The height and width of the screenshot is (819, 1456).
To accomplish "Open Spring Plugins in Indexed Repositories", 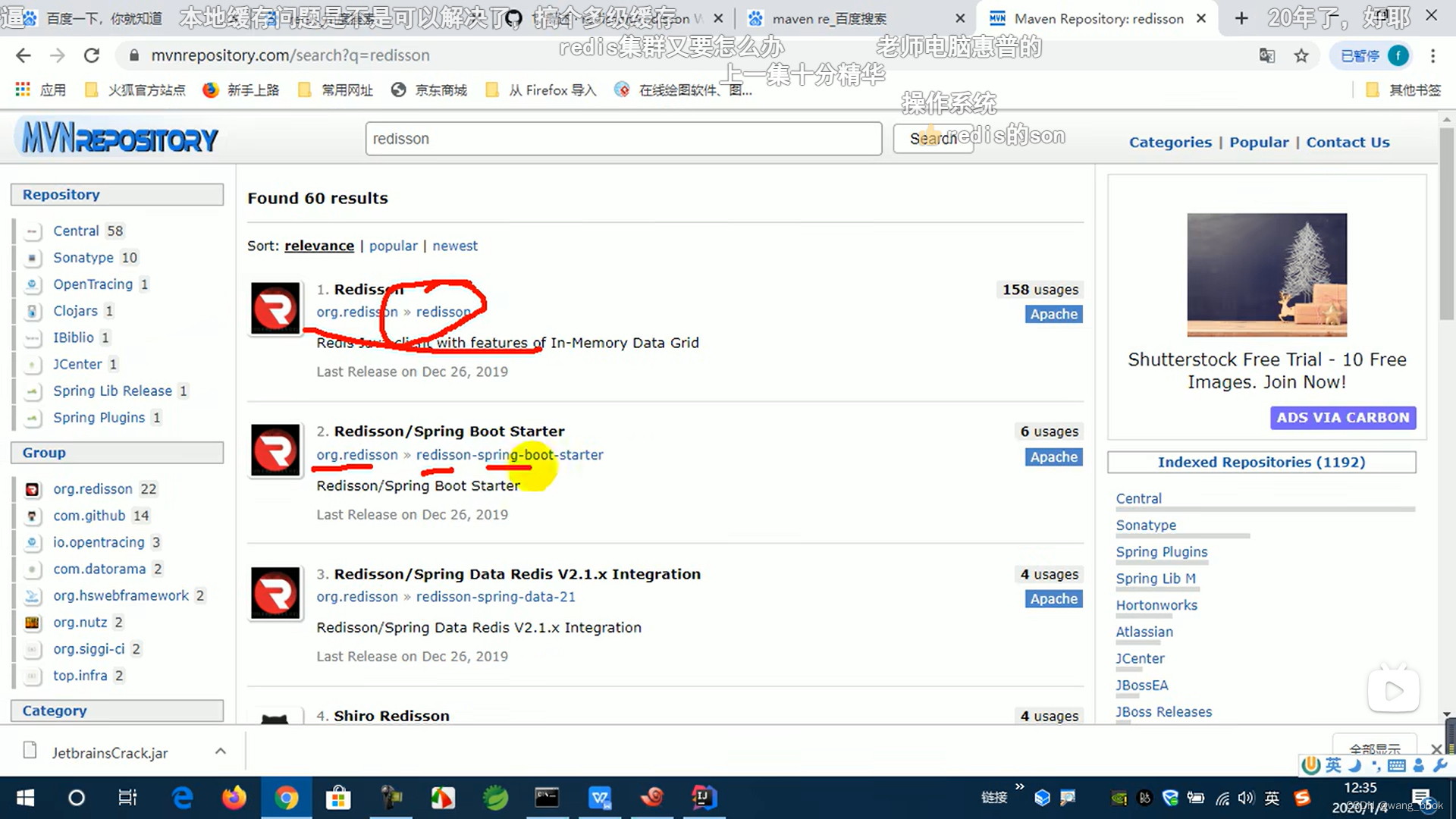I will click(1161, 552).
